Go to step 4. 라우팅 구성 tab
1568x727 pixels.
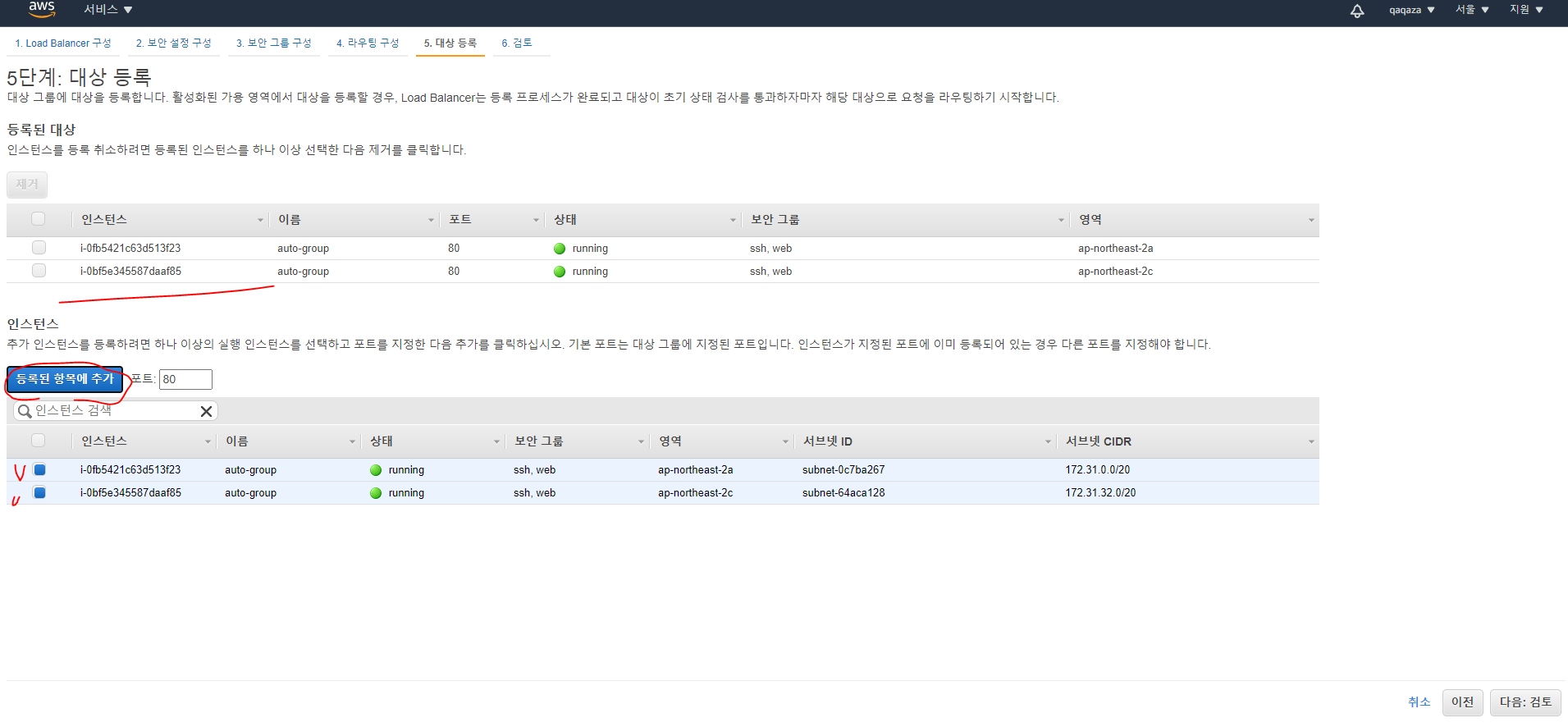[368, 43]
